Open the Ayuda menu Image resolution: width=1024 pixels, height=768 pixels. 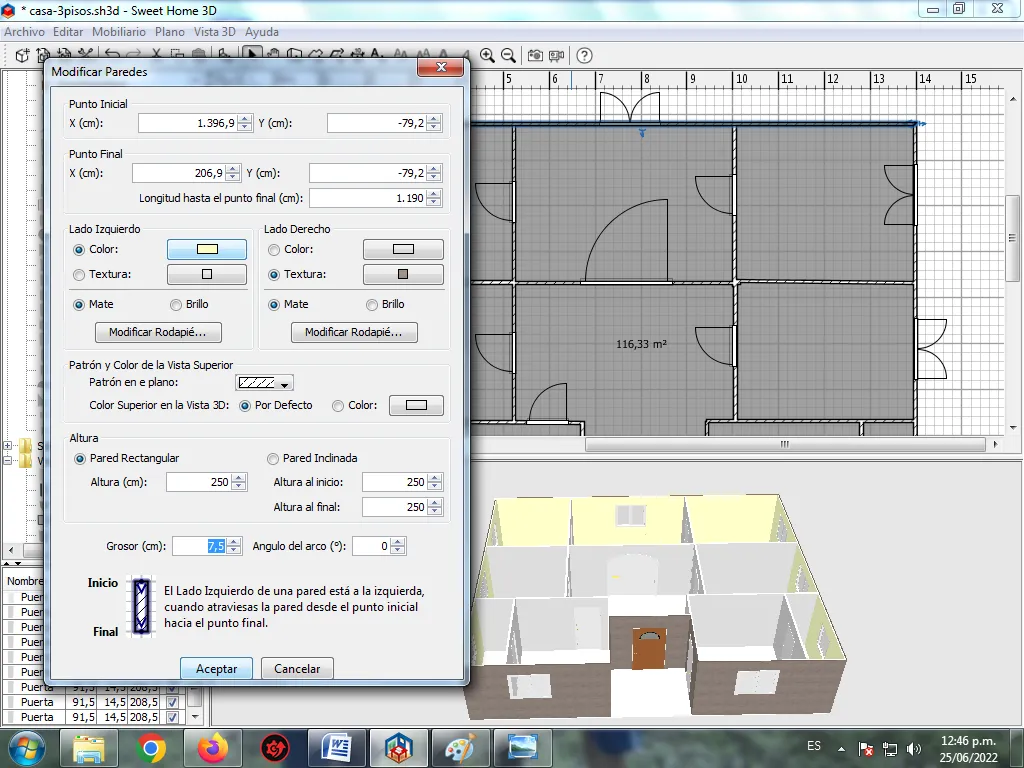click(262, 32)
